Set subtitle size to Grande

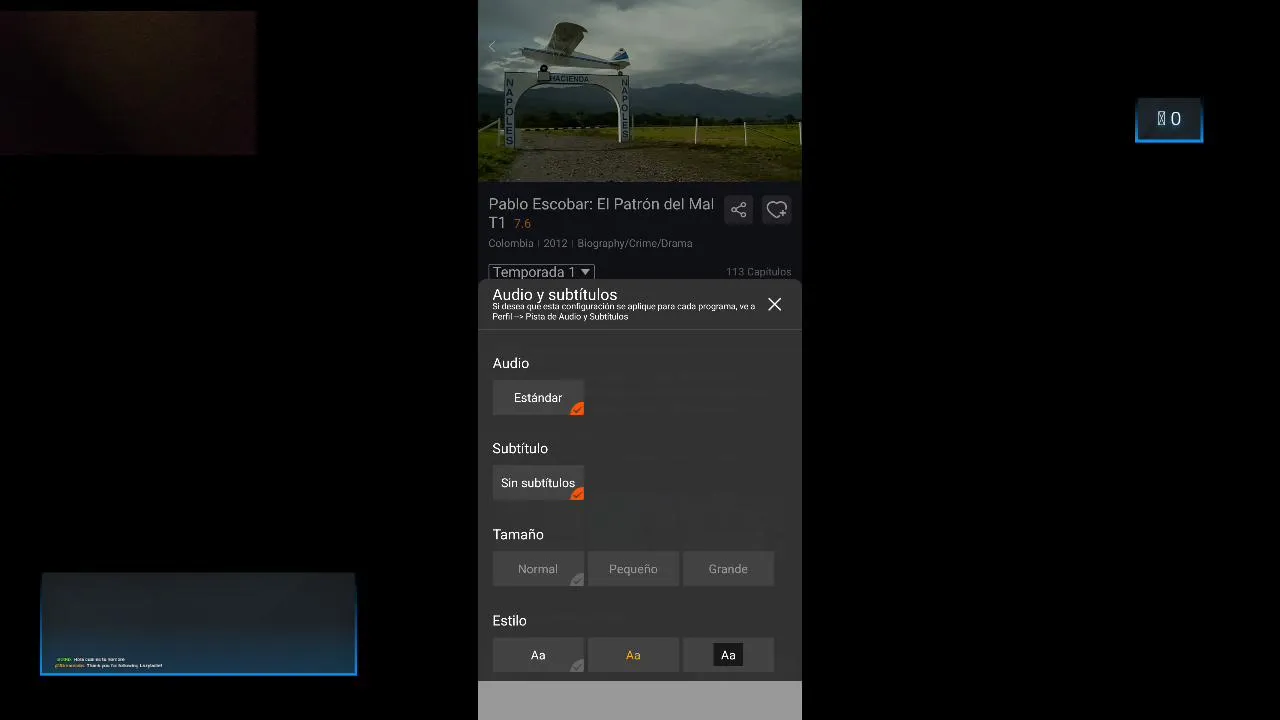coord(728,569)
